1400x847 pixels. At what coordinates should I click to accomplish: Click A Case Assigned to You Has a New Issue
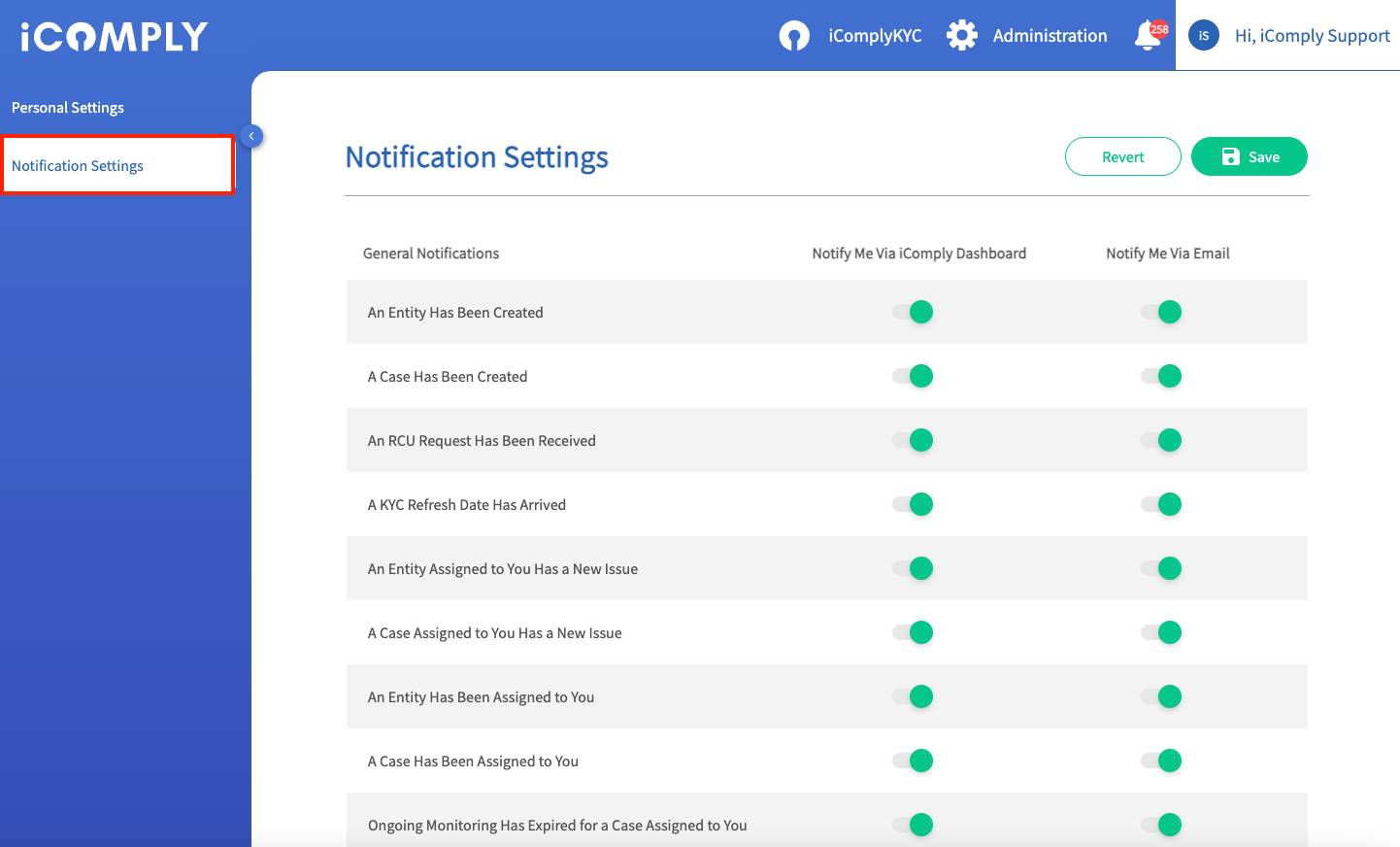point(495,633)
